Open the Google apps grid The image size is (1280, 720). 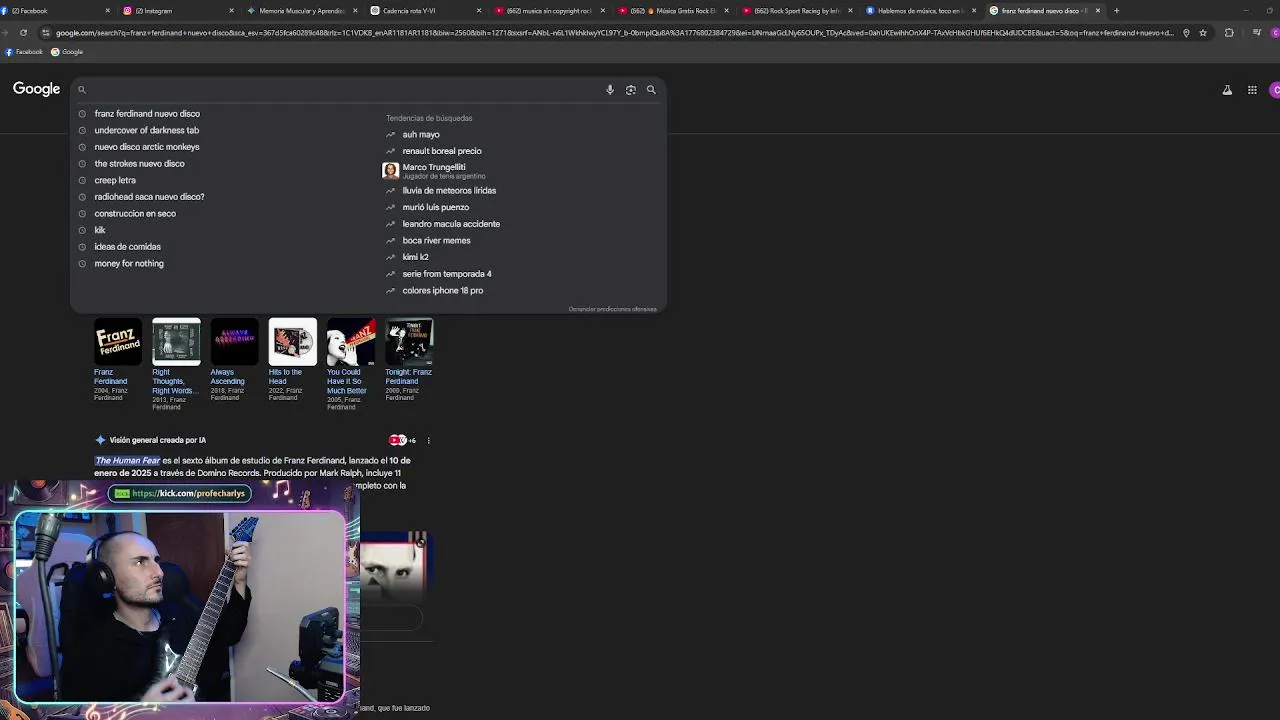(x=1252, y=90)
